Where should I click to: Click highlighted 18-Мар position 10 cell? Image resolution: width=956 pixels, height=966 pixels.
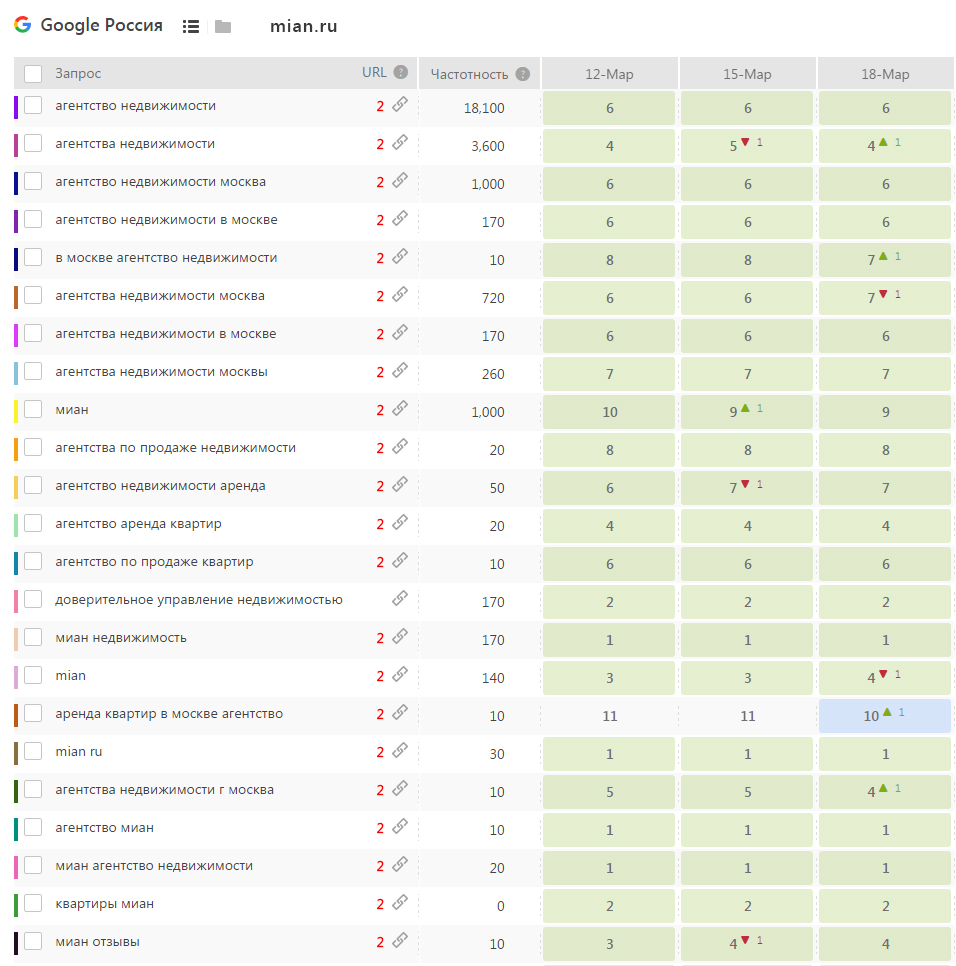click(885, 716)
